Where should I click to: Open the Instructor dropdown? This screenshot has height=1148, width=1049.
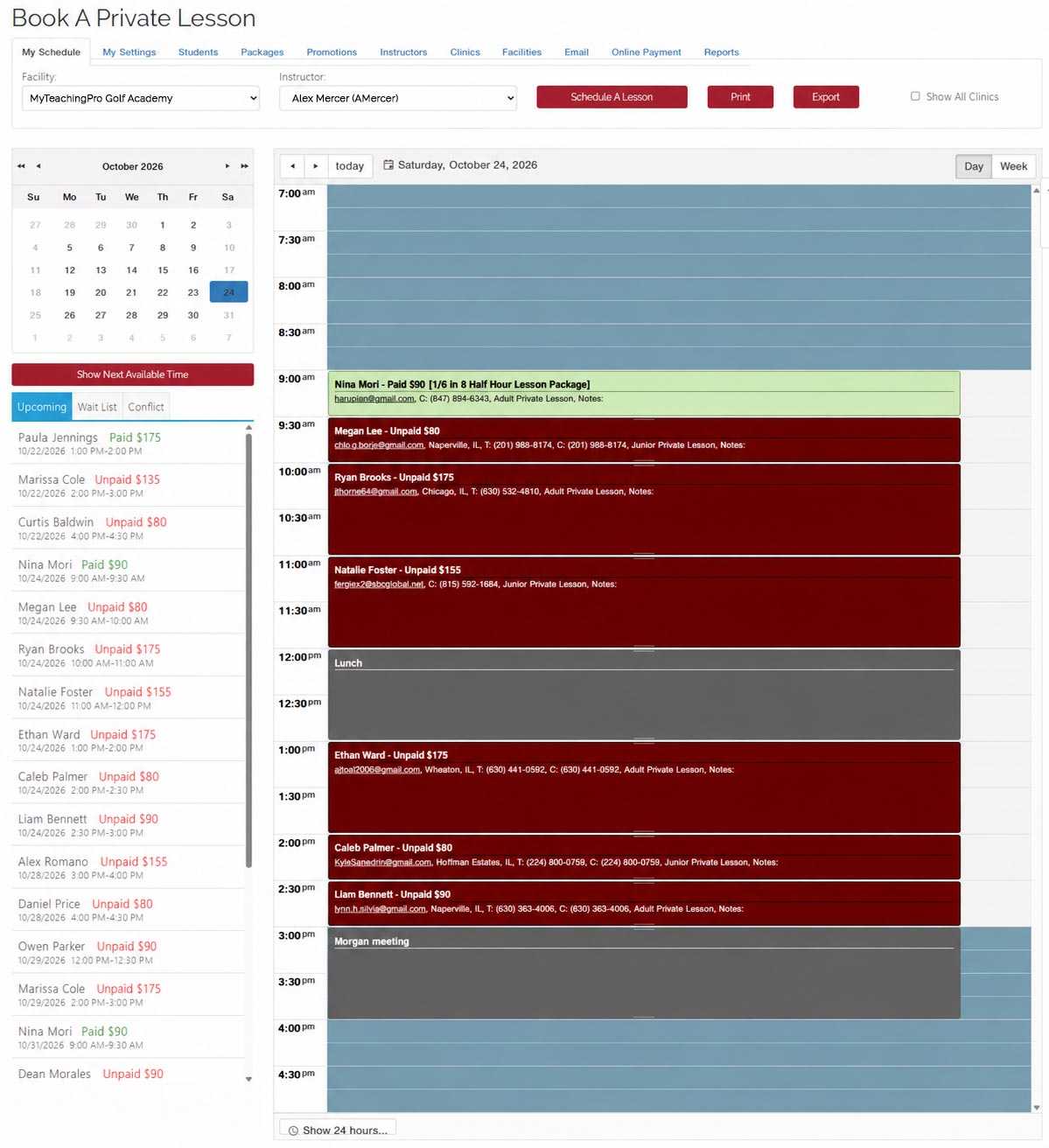[x=398, y=98]
